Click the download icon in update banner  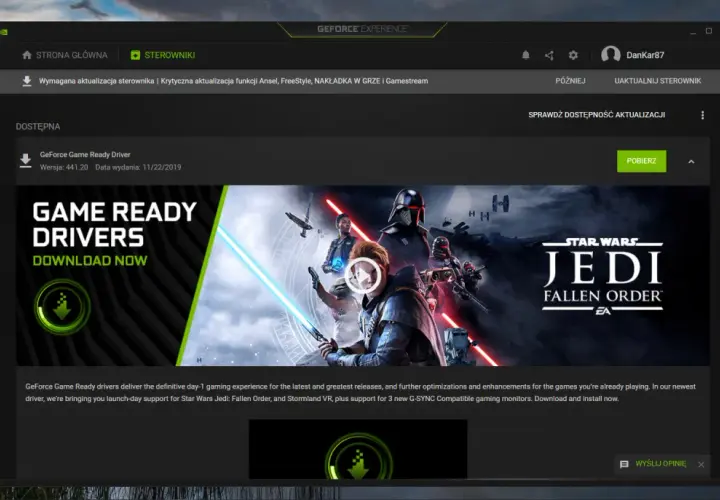point(27,81)
